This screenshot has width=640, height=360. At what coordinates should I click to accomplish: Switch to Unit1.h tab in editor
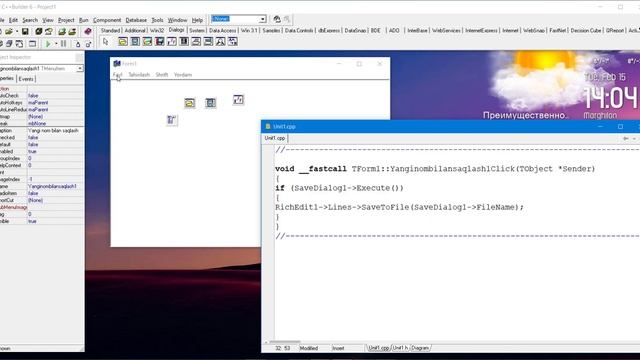[400, 348]
